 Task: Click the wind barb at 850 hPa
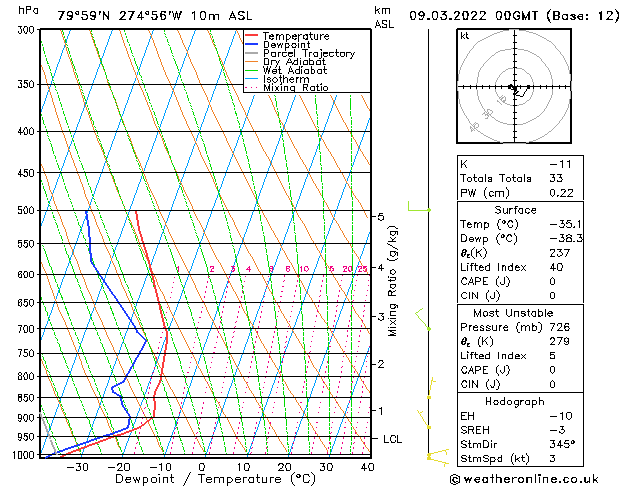point(431,388)
